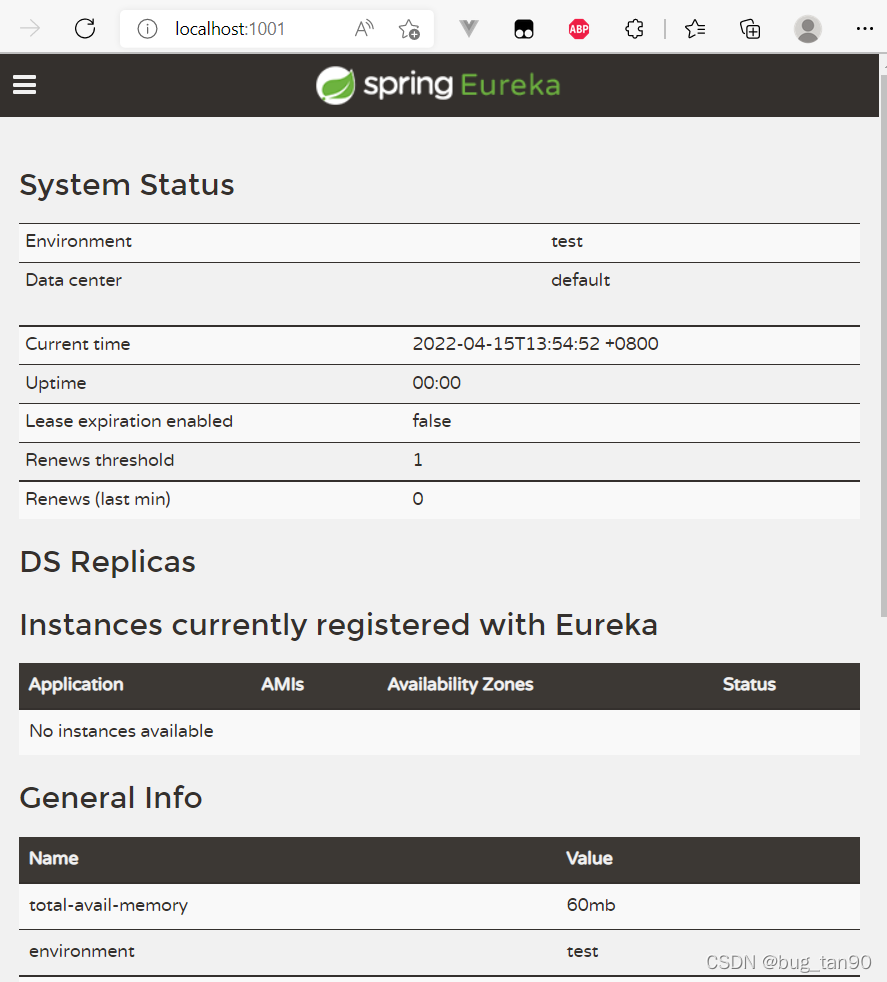
Task: Open Read Aloud icon in address bar
Action: (364, 29)
